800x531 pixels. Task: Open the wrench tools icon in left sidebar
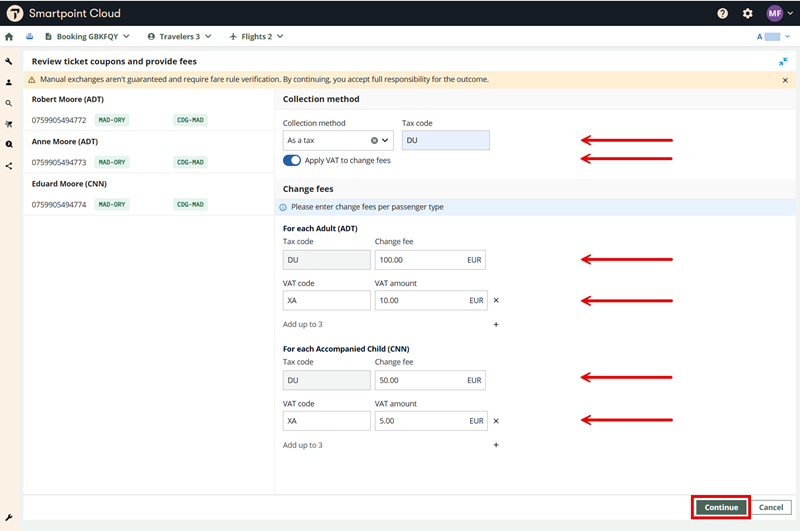pyautogui.click(x=9, y=62)
